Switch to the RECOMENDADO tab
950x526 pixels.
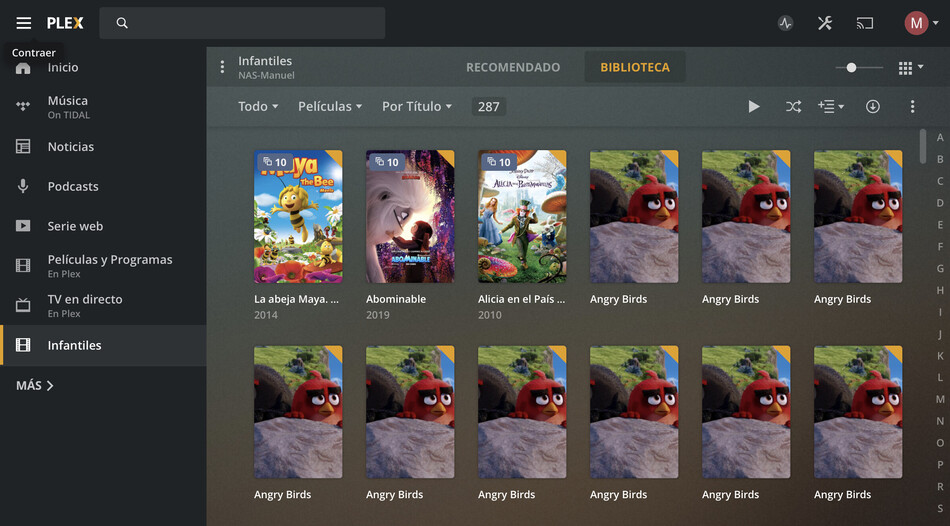tap(513, 67)
